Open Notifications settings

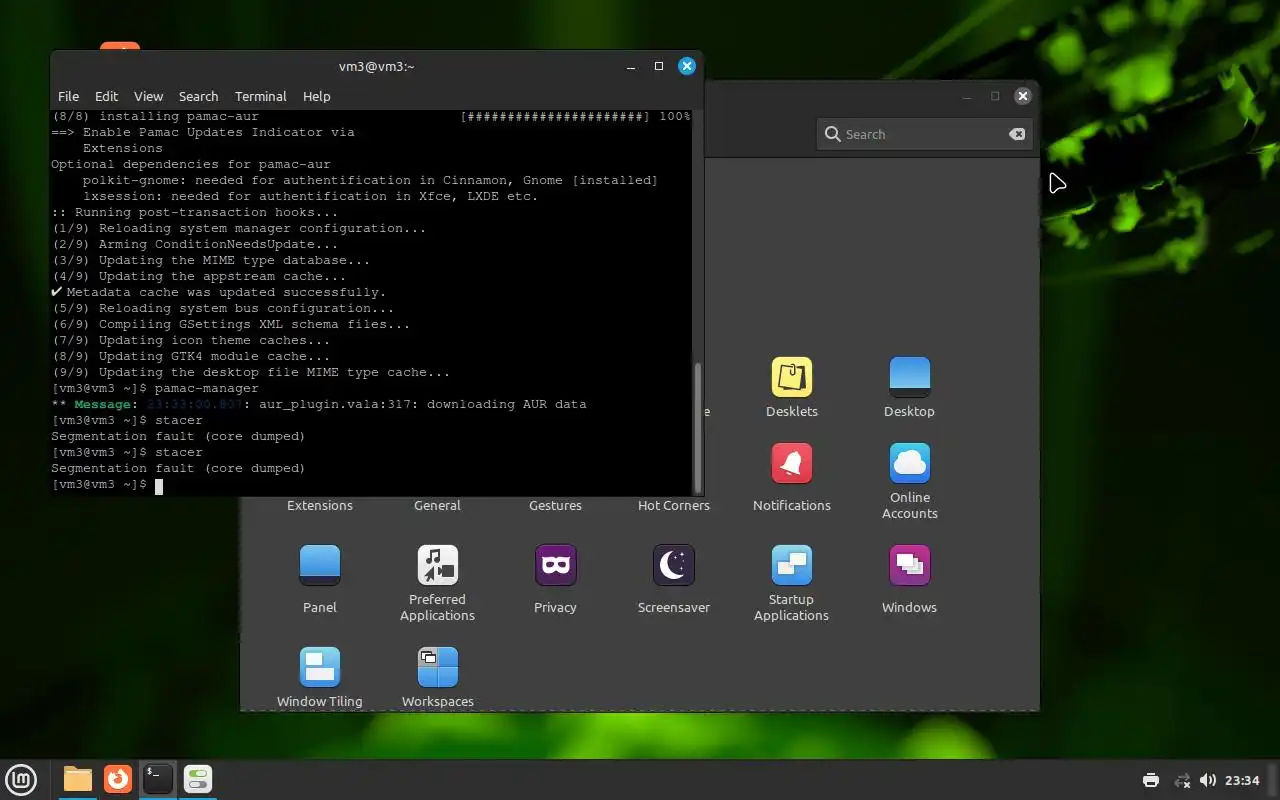(x=791, y=477)
